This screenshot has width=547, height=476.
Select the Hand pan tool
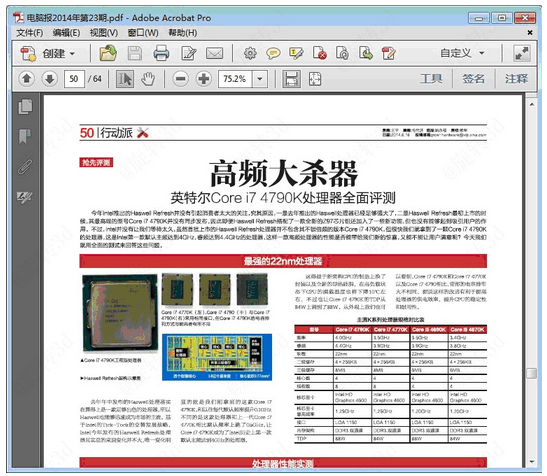click(x=148, y=79)
